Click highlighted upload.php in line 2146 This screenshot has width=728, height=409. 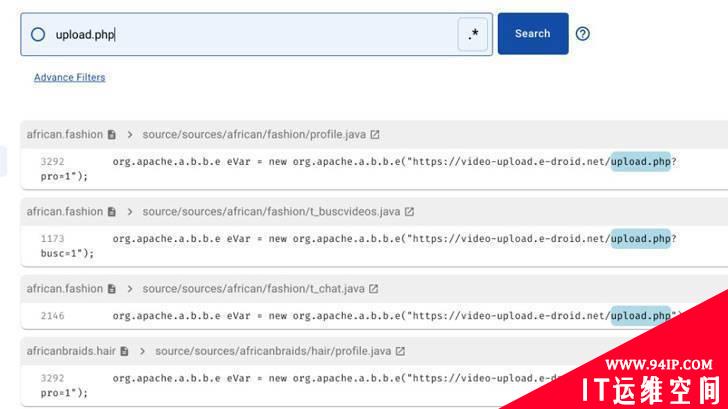(x=641, y=316)
